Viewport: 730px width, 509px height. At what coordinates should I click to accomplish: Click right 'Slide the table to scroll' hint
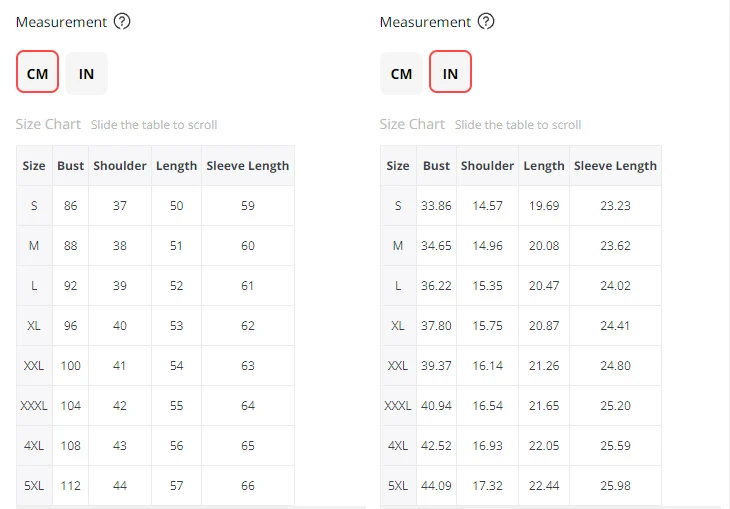pos(518,125)
